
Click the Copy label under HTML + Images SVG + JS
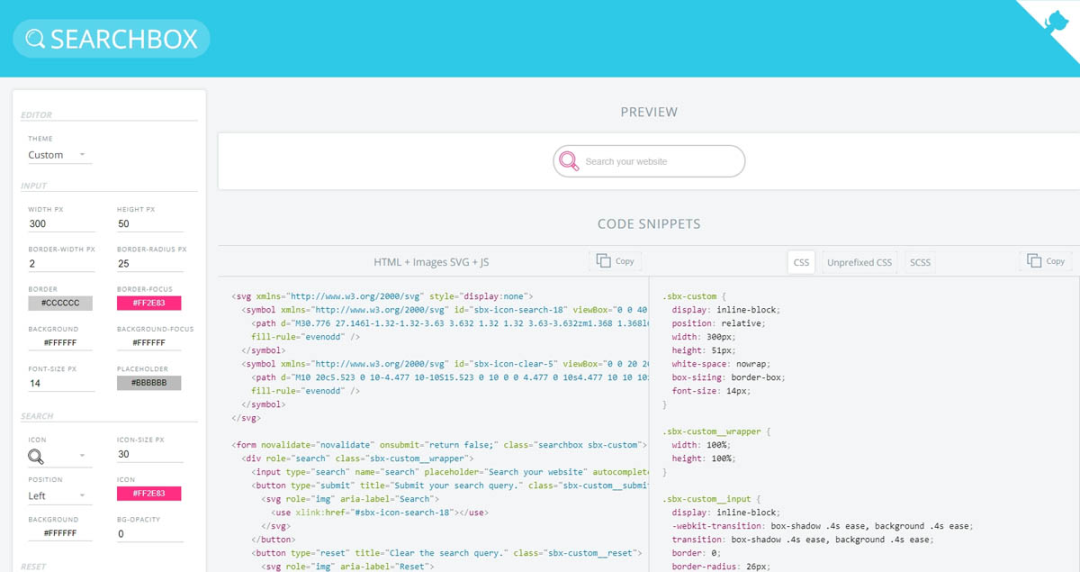click(x=625, y=261)
